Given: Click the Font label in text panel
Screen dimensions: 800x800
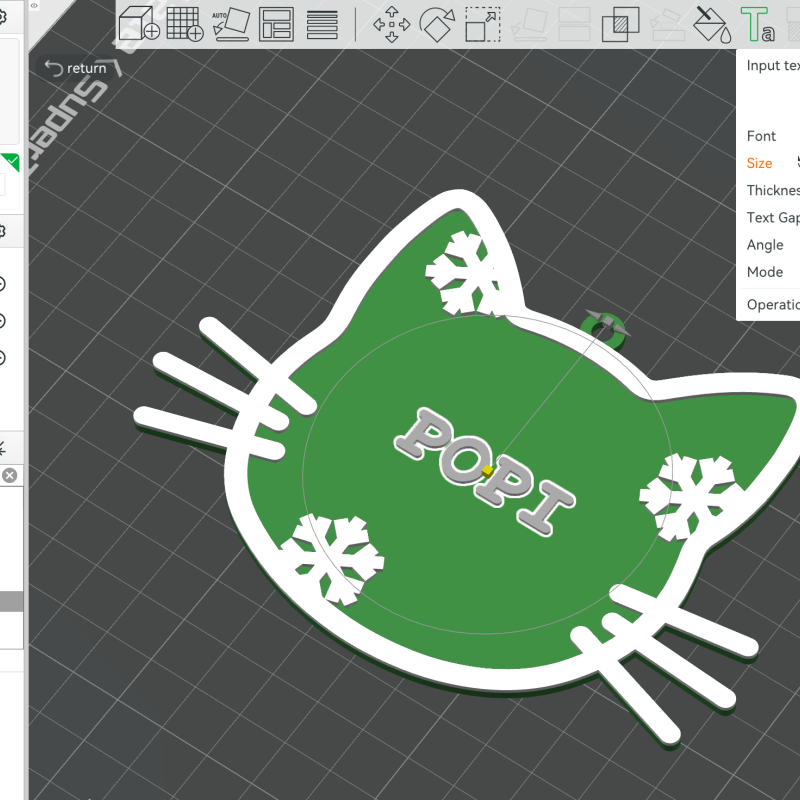Looking at the screenshot, I should pos(761,136).
